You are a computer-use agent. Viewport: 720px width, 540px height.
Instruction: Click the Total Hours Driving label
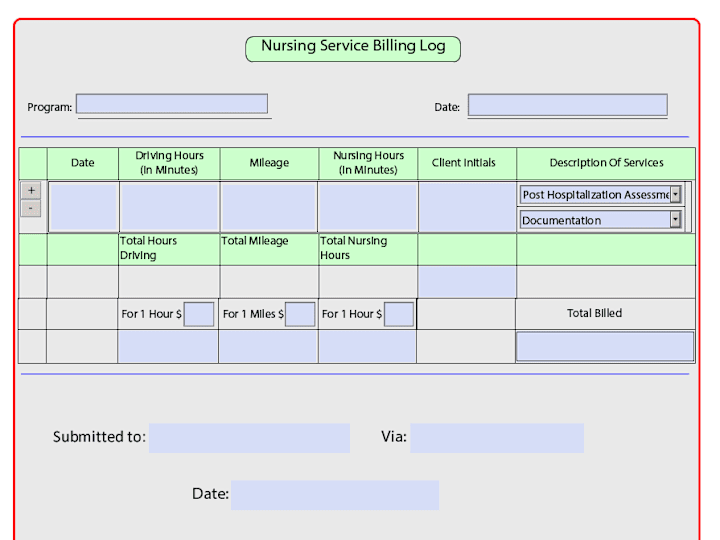point(148,248)
